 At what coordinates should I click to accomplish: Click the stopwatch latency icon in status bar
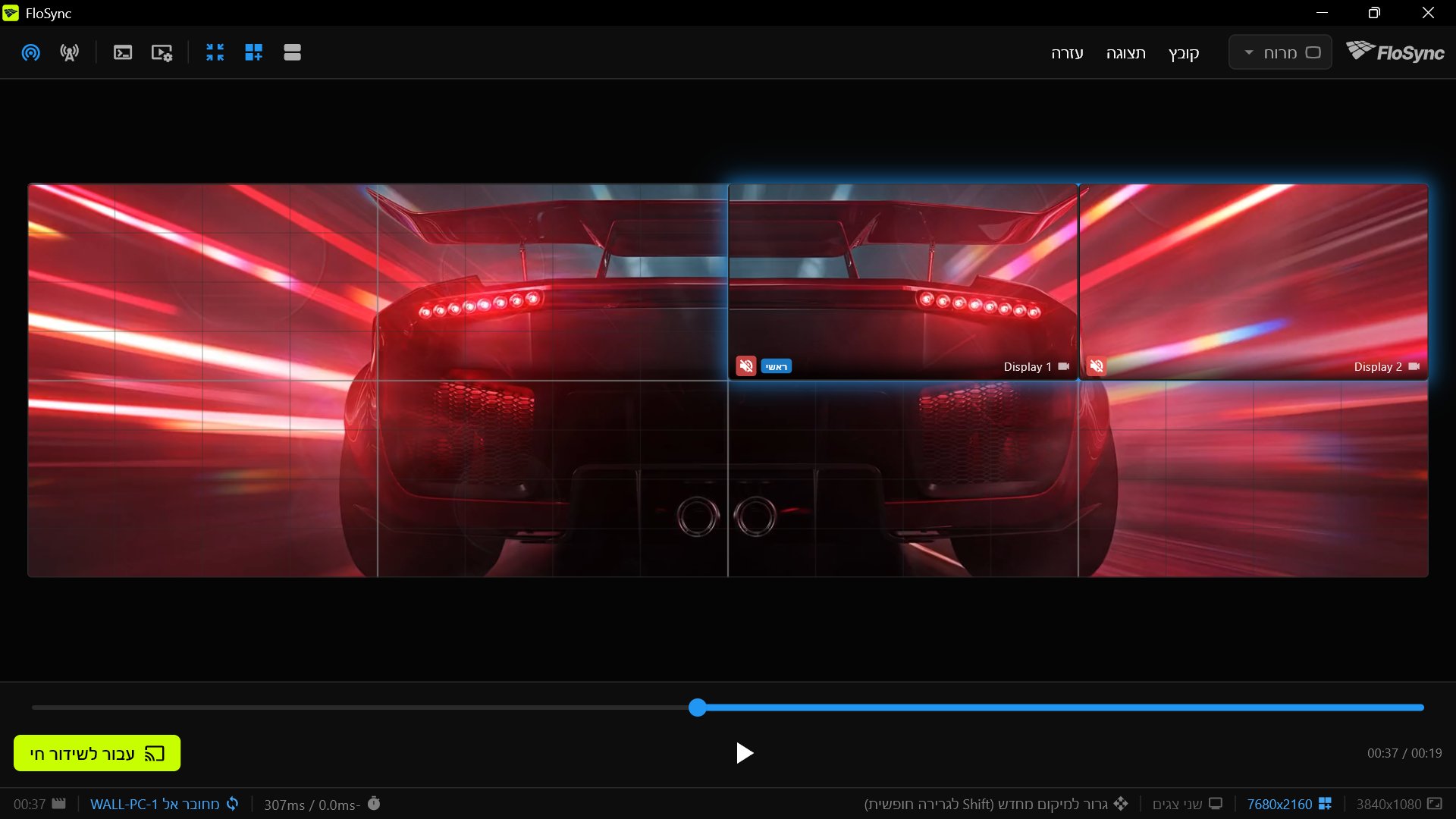[x=374, y=803]
